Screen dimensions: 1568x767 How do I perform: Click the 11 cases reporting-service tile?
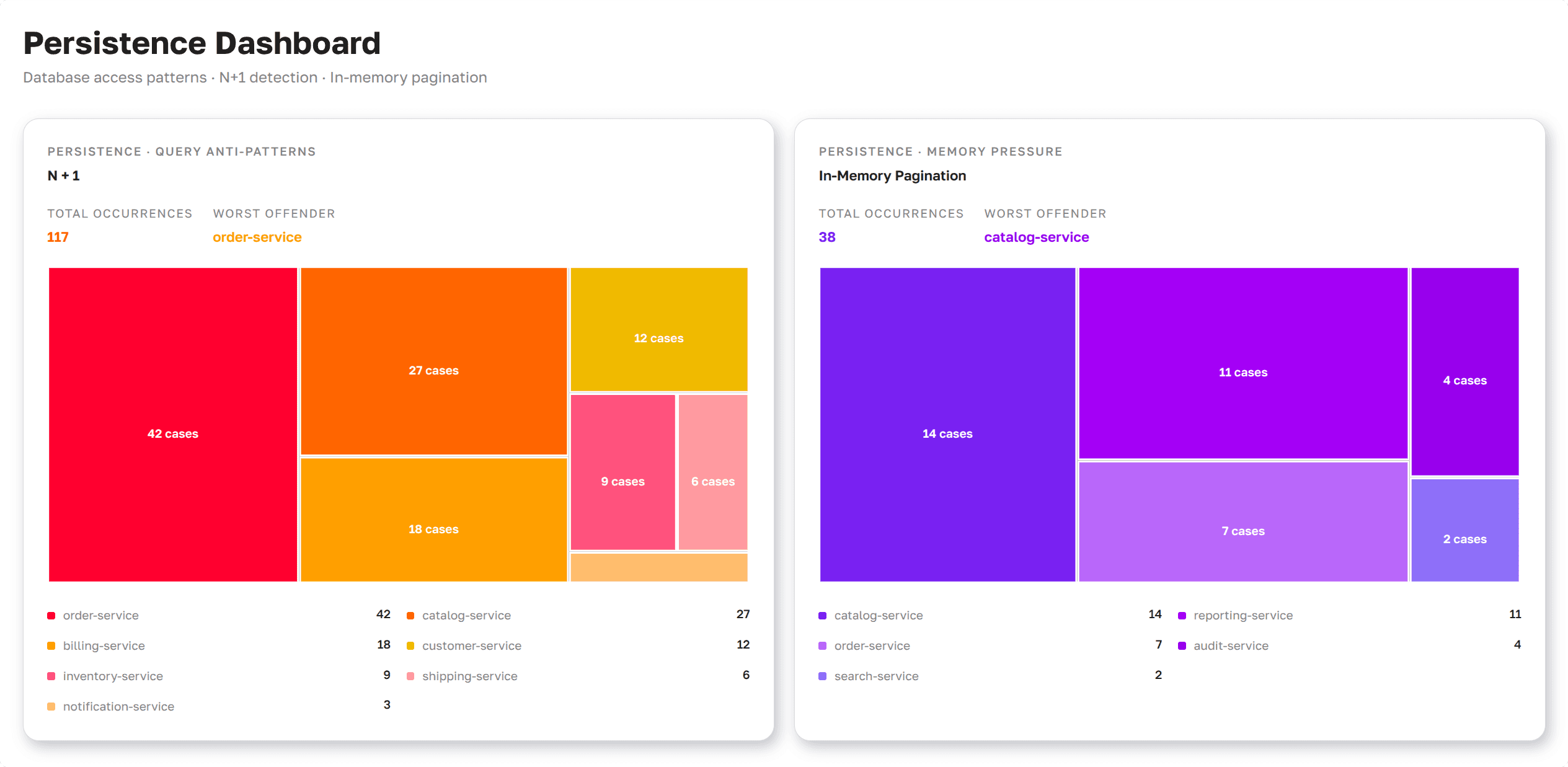tap(1243, 363)
